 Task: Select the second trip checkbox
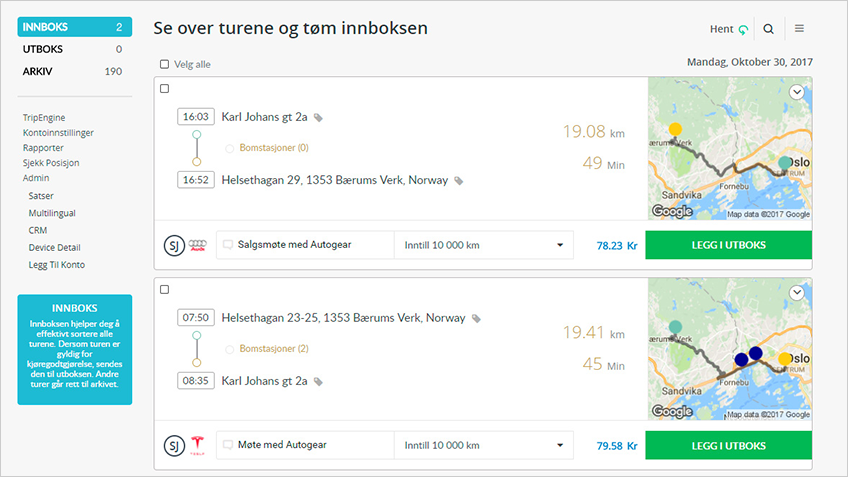164,289
